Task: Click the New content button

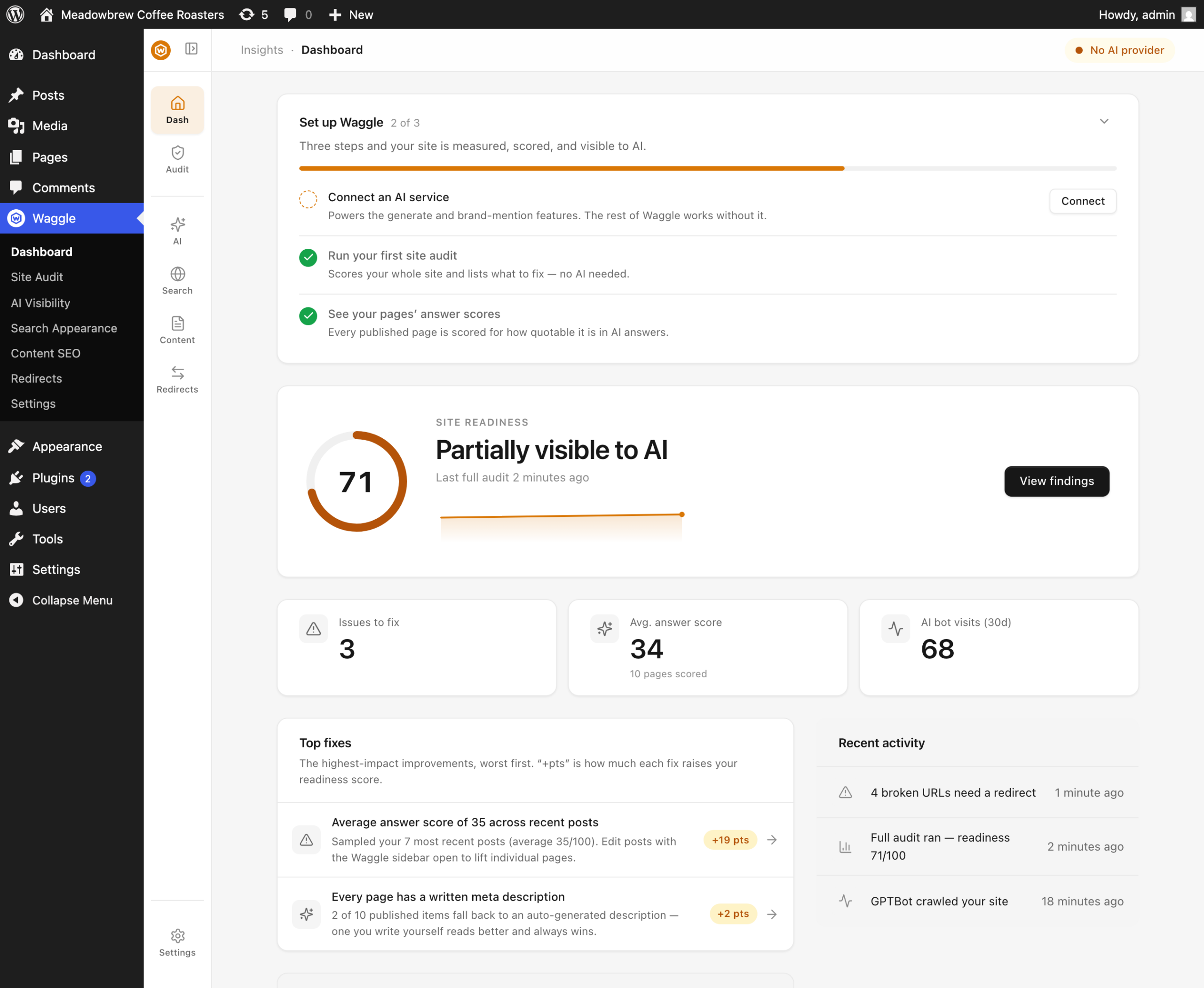Action: tap(351, 14)
